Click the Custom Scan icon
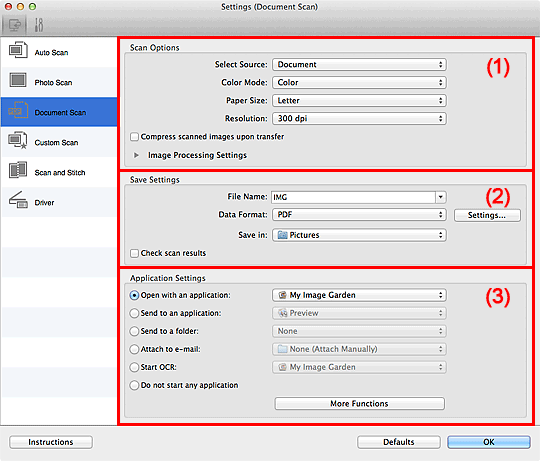The image size is (540, 461). click(18, 140)
